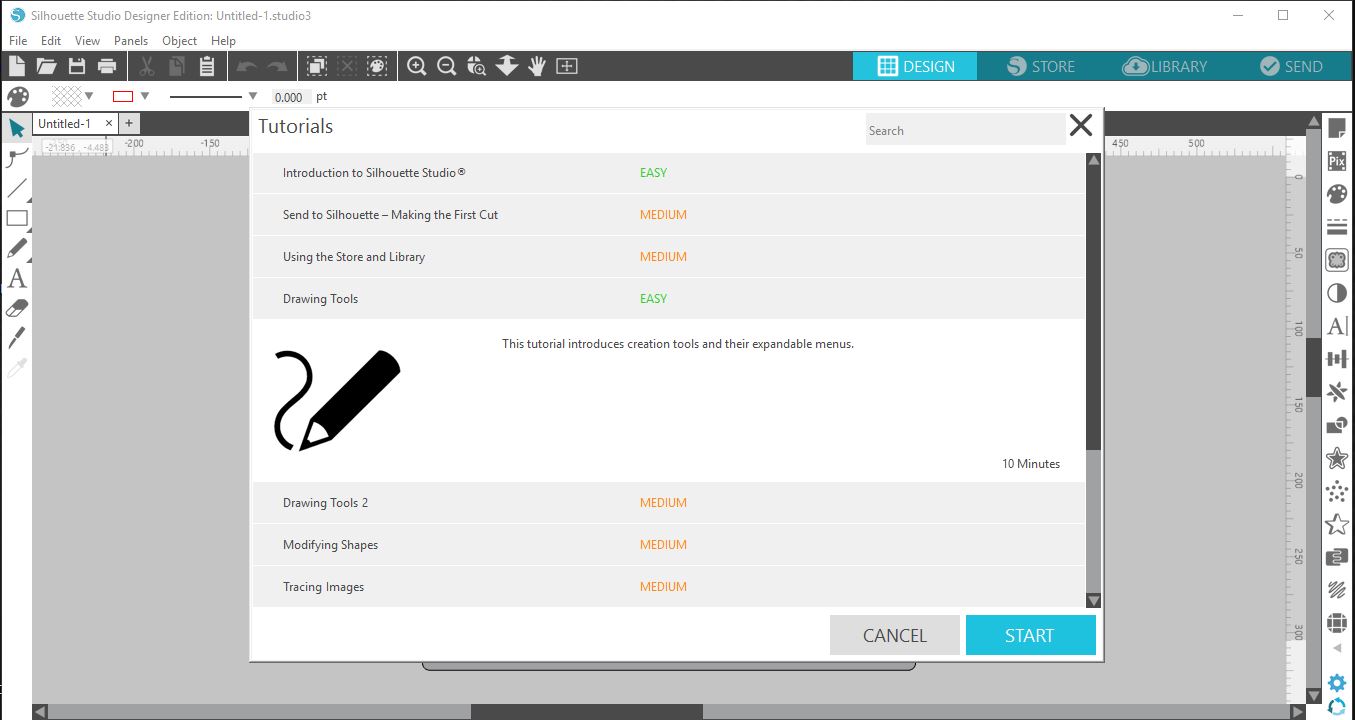Click the Undo arrow icon

click(246, 66)
